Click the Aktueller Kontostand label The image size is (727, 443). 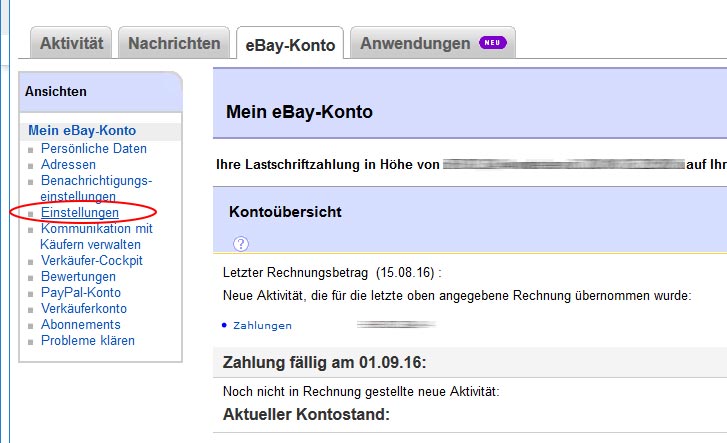(306, 414)
